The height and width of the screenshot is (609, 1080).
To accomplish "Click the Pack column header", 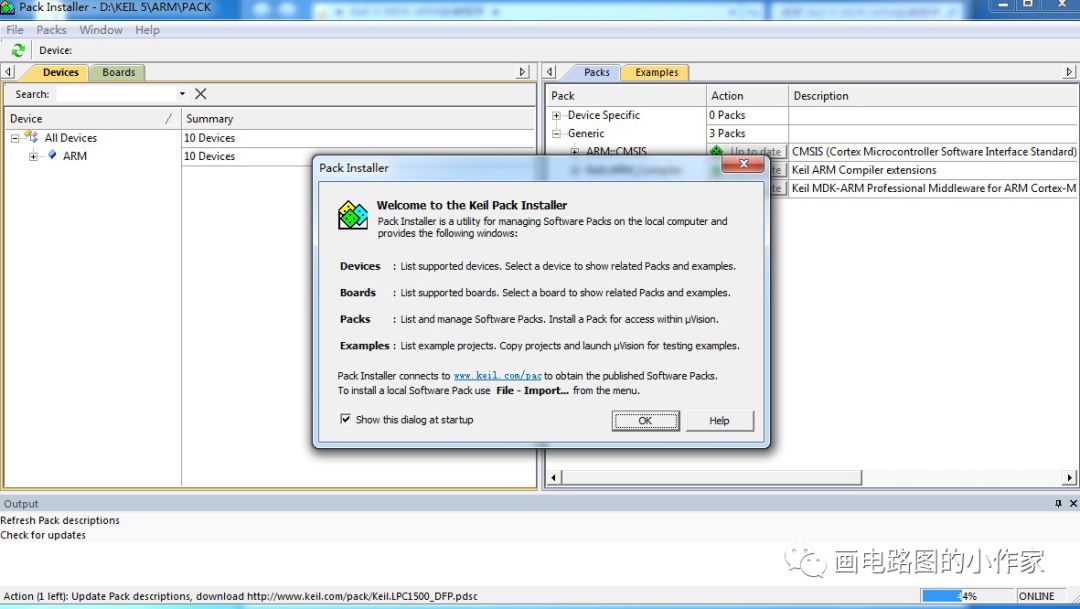I will click(x=626, y=96).
